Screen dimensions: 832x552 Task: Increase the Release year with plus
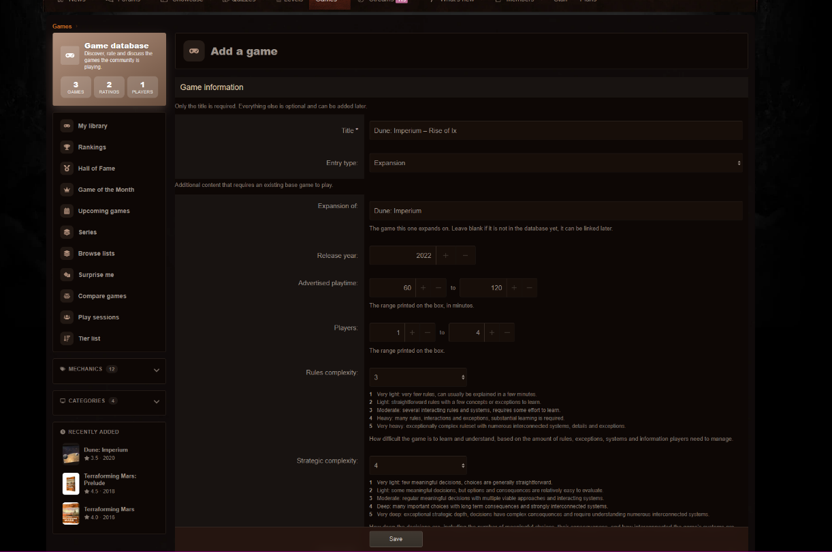(x=446, y=255)
